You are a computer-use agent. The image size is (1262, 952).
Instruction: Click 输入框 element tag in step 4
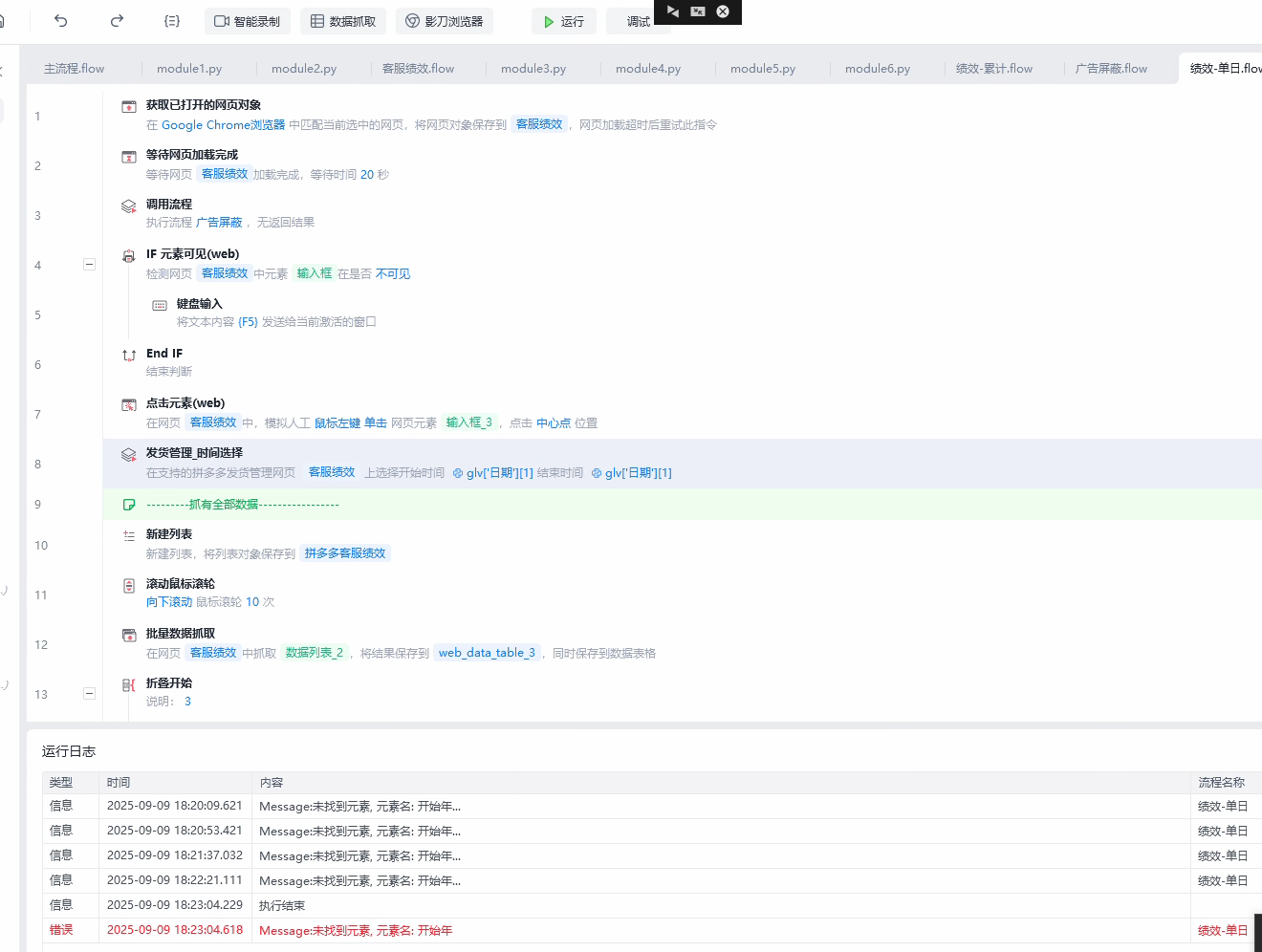[x=315, y=273]
